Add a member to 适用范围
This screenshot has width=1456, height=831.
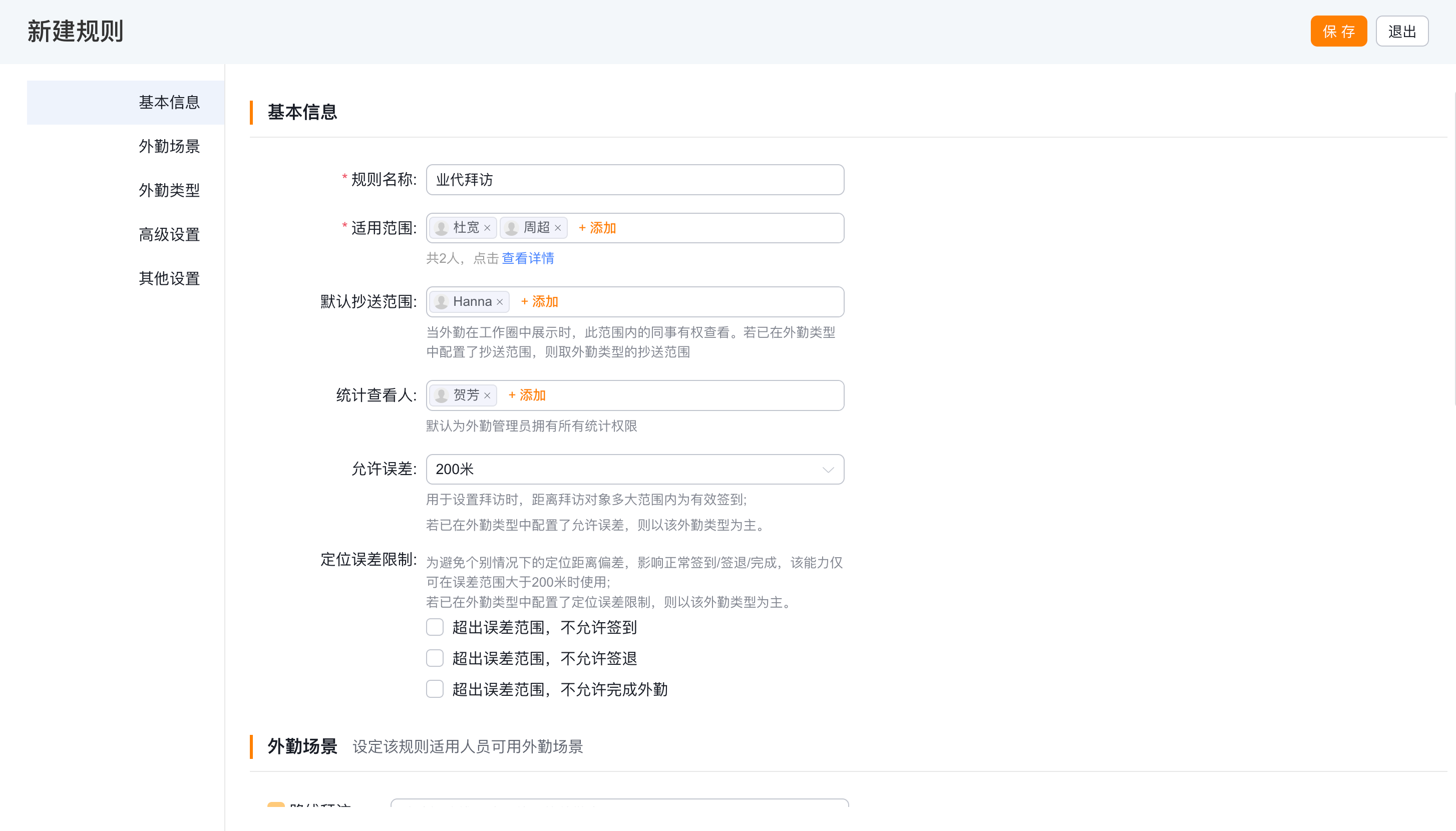[597, 228]
